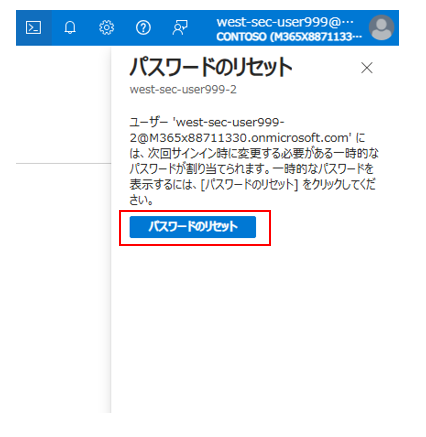
Task: Open the help question mark menu
Action: [143, 28]
